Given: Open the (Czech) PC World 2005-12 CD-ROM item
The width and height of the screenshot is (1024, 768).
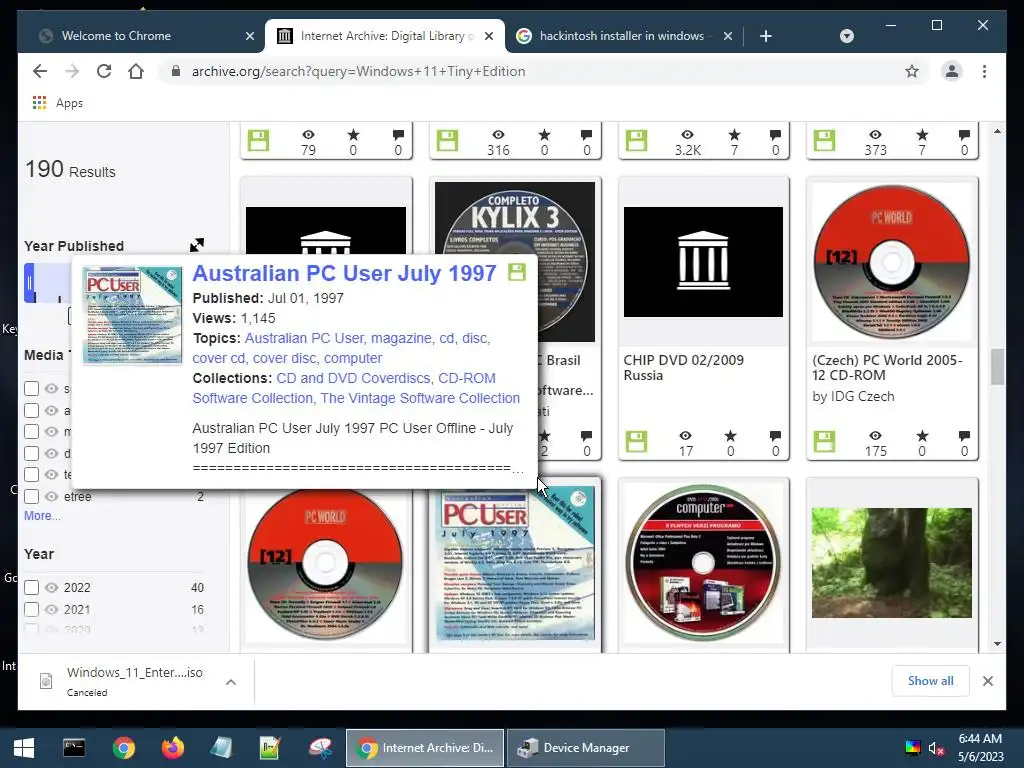Looking at the screenshot, I should (887, 368).
